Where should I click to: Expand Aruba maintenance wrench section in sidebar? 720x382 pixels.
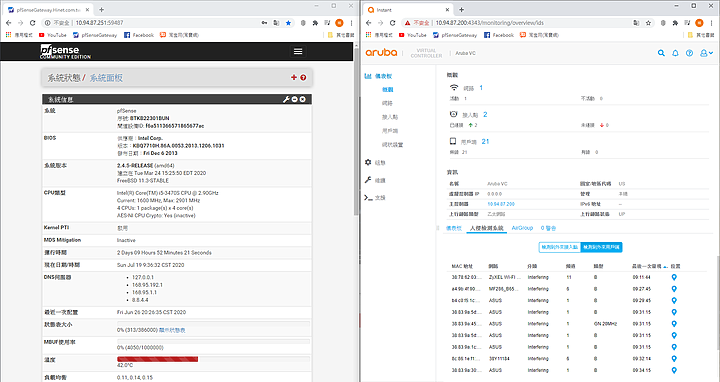375,180
